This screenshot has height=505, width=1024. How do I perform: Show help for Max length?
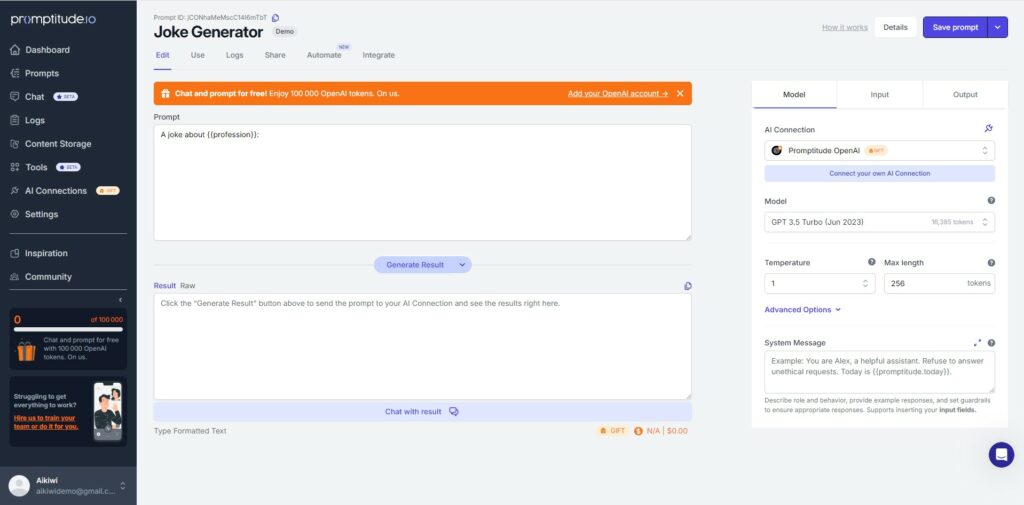coord(991,263)
